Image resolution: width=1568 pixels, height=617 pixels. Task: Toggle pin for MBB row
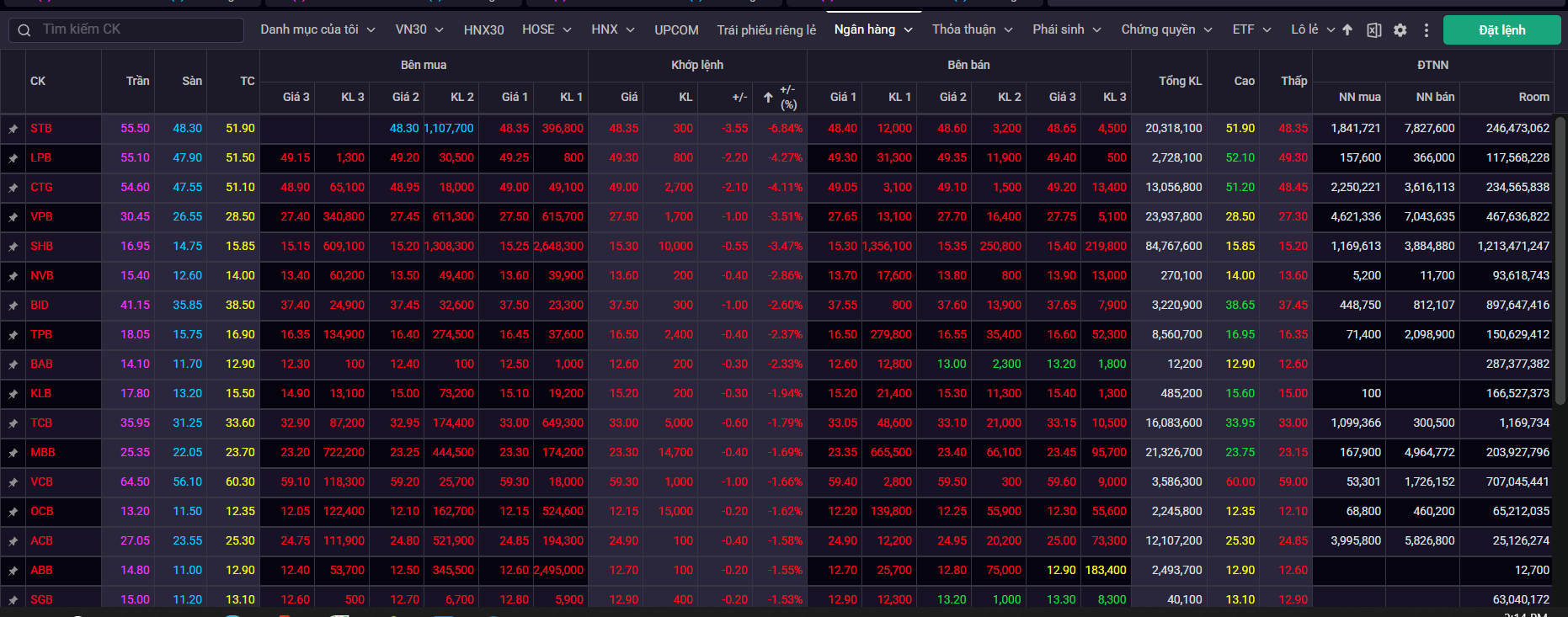click(13, 453)
